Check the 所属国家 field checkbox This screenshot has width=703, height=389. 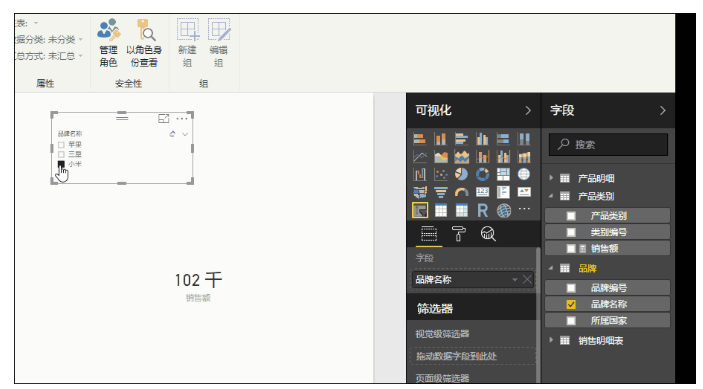(x=571, y=321)
